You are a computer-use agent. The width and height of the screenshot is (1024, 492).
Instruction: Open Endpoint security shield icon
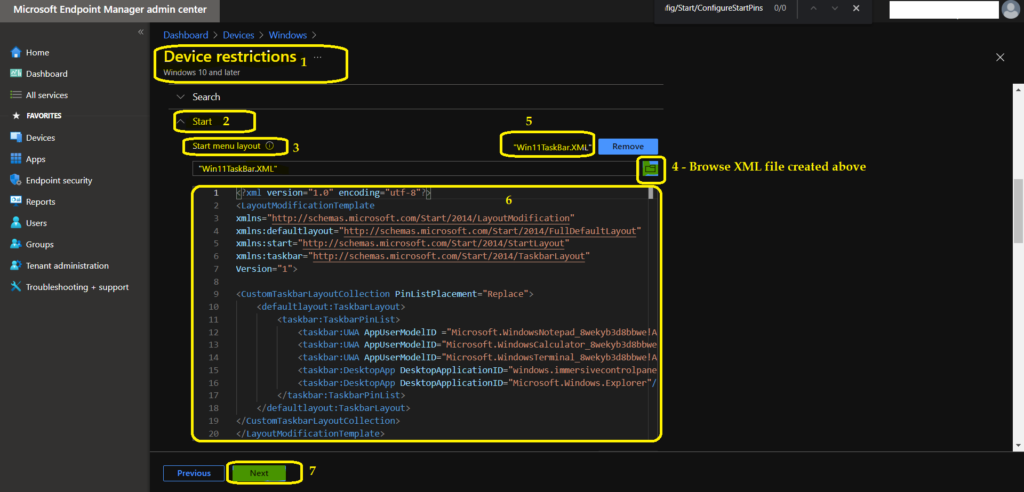point(16,180)
